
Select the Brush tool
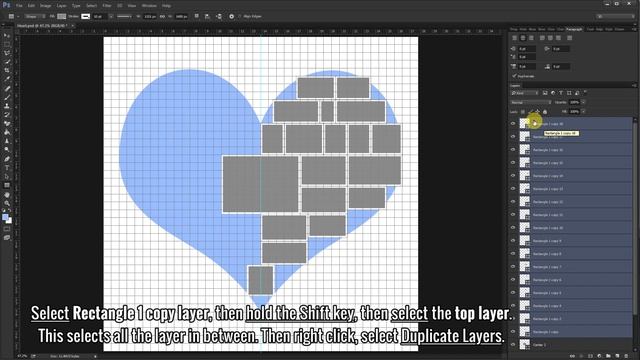[7, 97]
